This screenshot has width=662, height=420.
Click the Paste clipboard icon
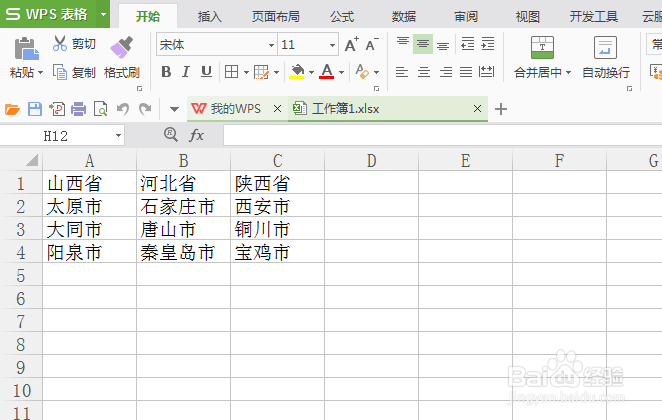tap(26, 49)
